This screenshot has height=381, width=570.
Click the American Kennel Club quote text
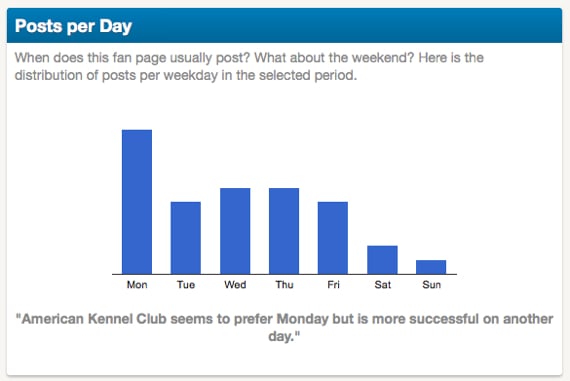(x=284, y=327)
